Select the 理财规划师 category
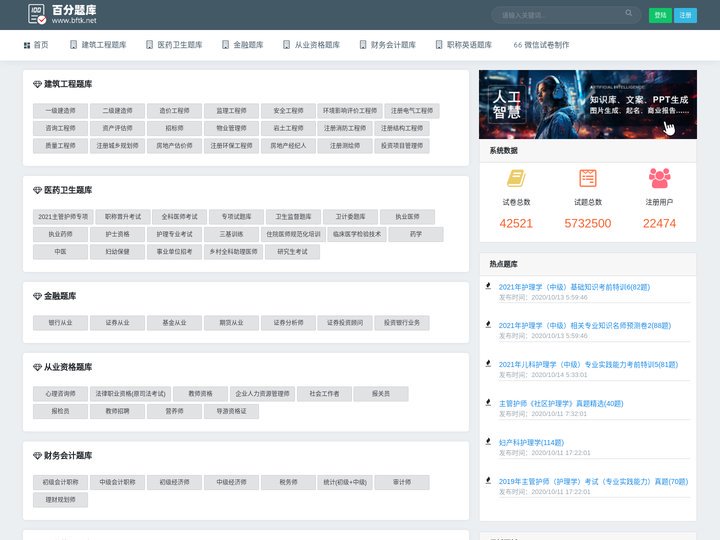 [x=60, y=500]
